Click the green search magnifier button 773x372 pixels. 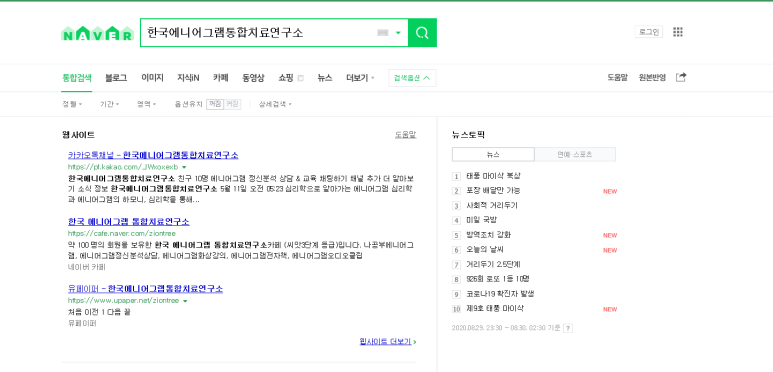pos(422,33)
